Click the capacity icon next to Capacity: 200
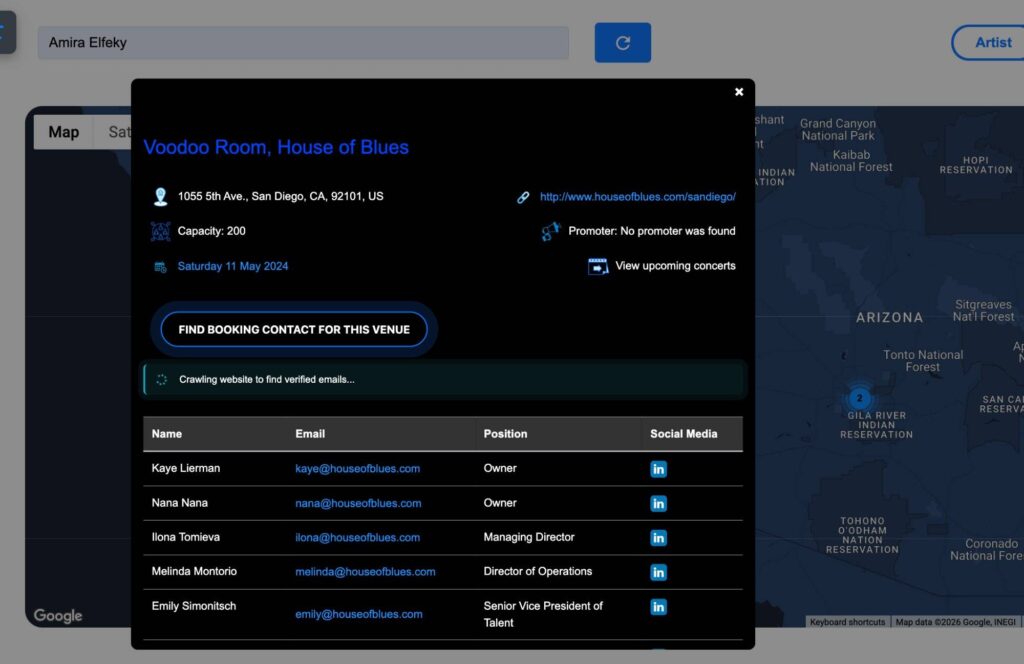This screenshot has height=664, width=1024. pos(161,231)
